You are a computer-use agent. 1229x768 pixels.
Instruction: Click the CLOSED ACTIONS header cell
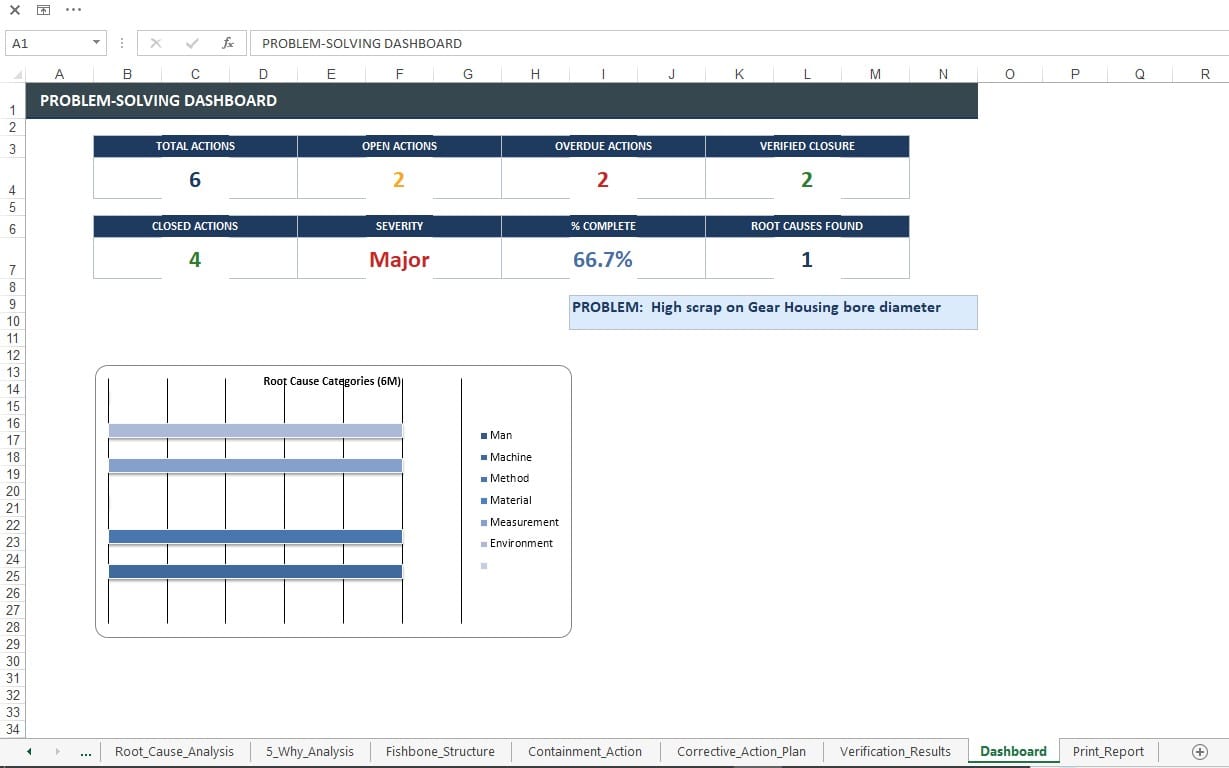pyautogui.click(x=195, y=226)
